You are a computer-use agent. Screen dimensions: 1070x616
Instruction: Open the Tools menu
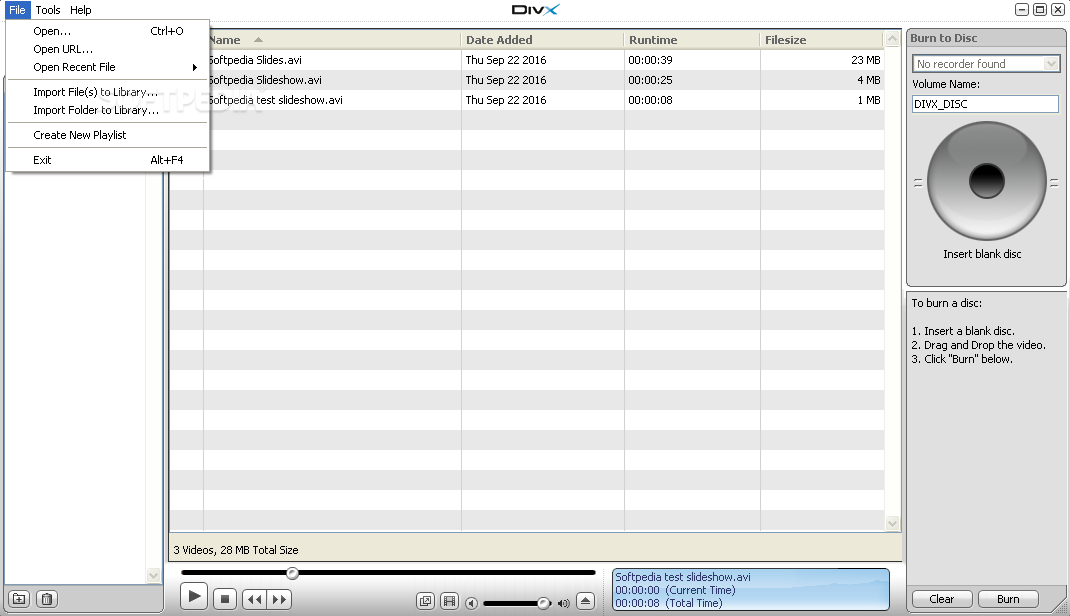(x=48, y=10)
